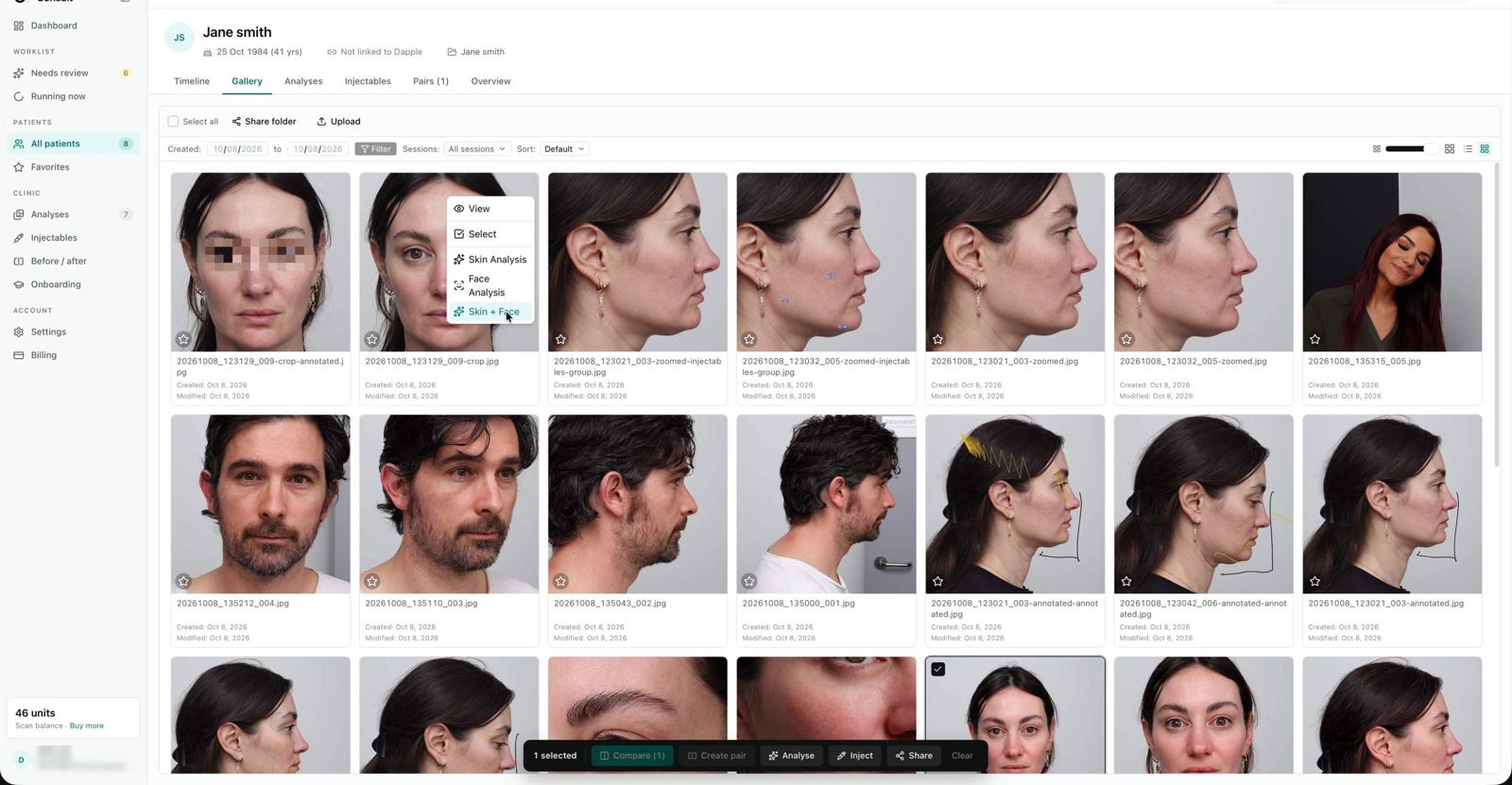
Task: Click Inject in the selection bar
Action: point(855,756)
